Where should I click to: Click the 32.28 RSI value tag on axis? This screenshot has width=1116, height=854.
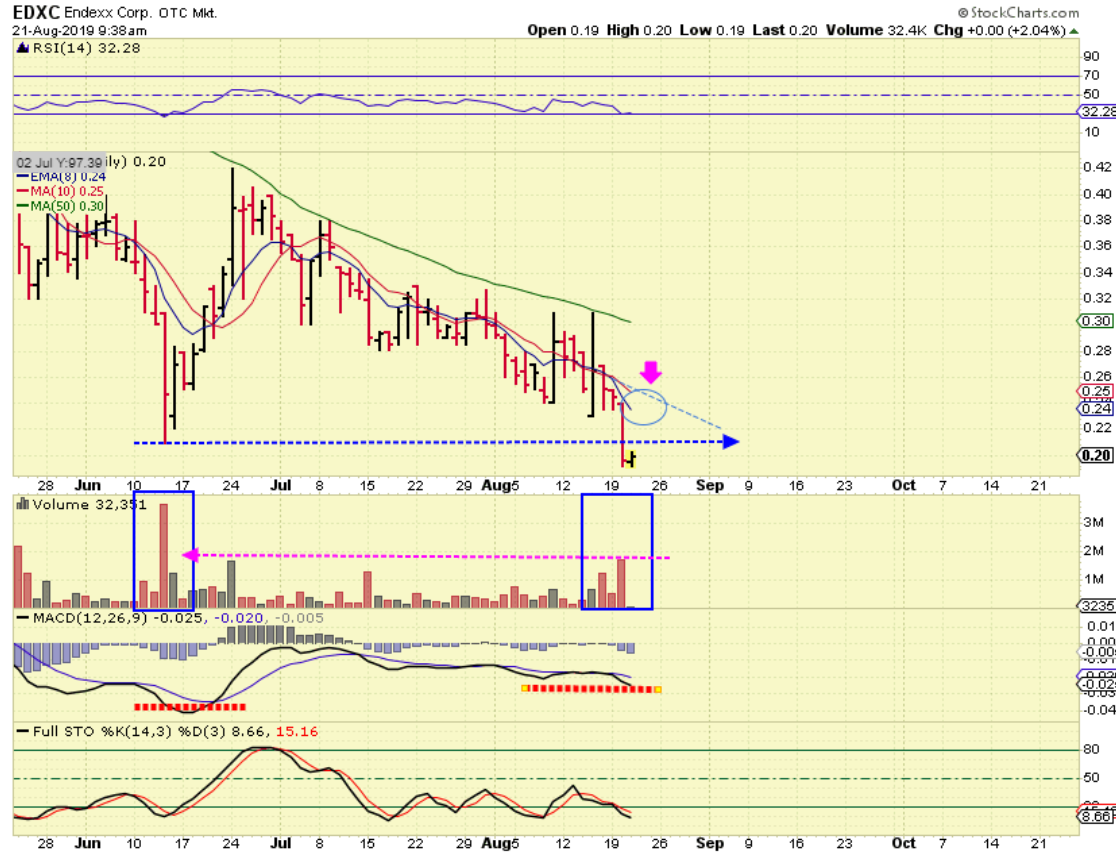[x=1096, y=112]
